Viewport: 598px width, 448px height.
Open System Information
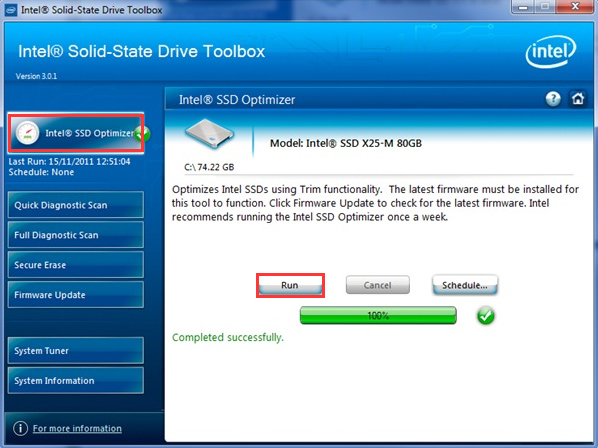76,381
